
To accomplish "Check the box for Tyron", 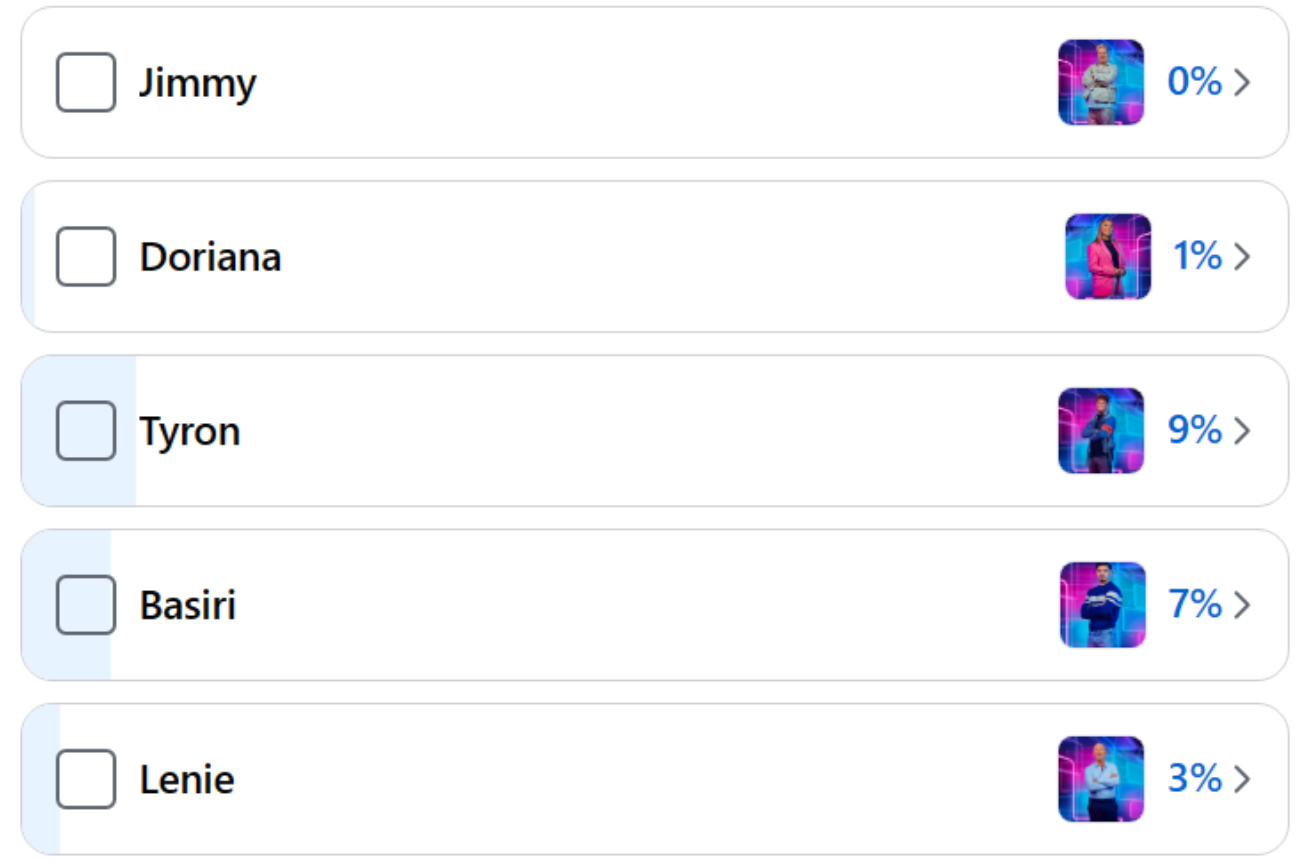I will [86, 430].
